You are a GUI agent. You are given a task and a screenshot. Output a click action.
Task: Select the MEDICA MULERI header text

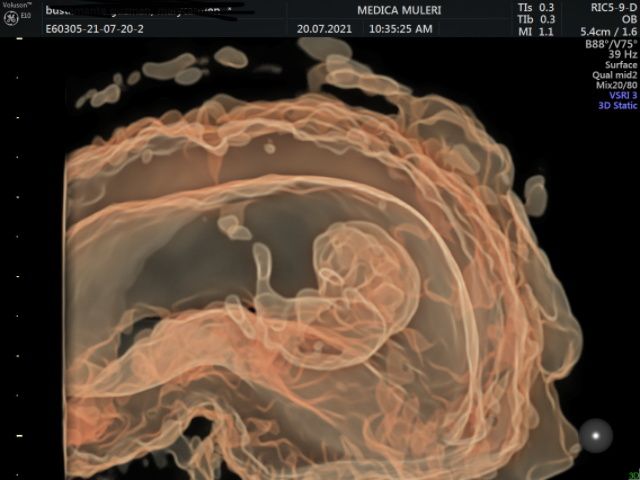click(x=399, y=10)
